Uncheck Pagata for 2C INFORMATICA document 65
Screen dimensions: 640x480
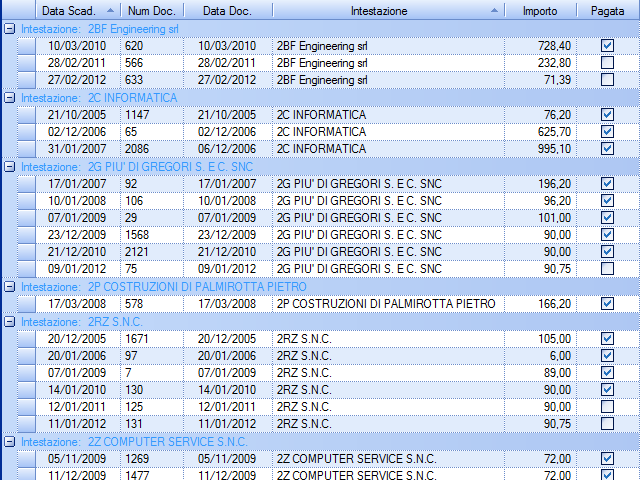[x=607, y=132]
